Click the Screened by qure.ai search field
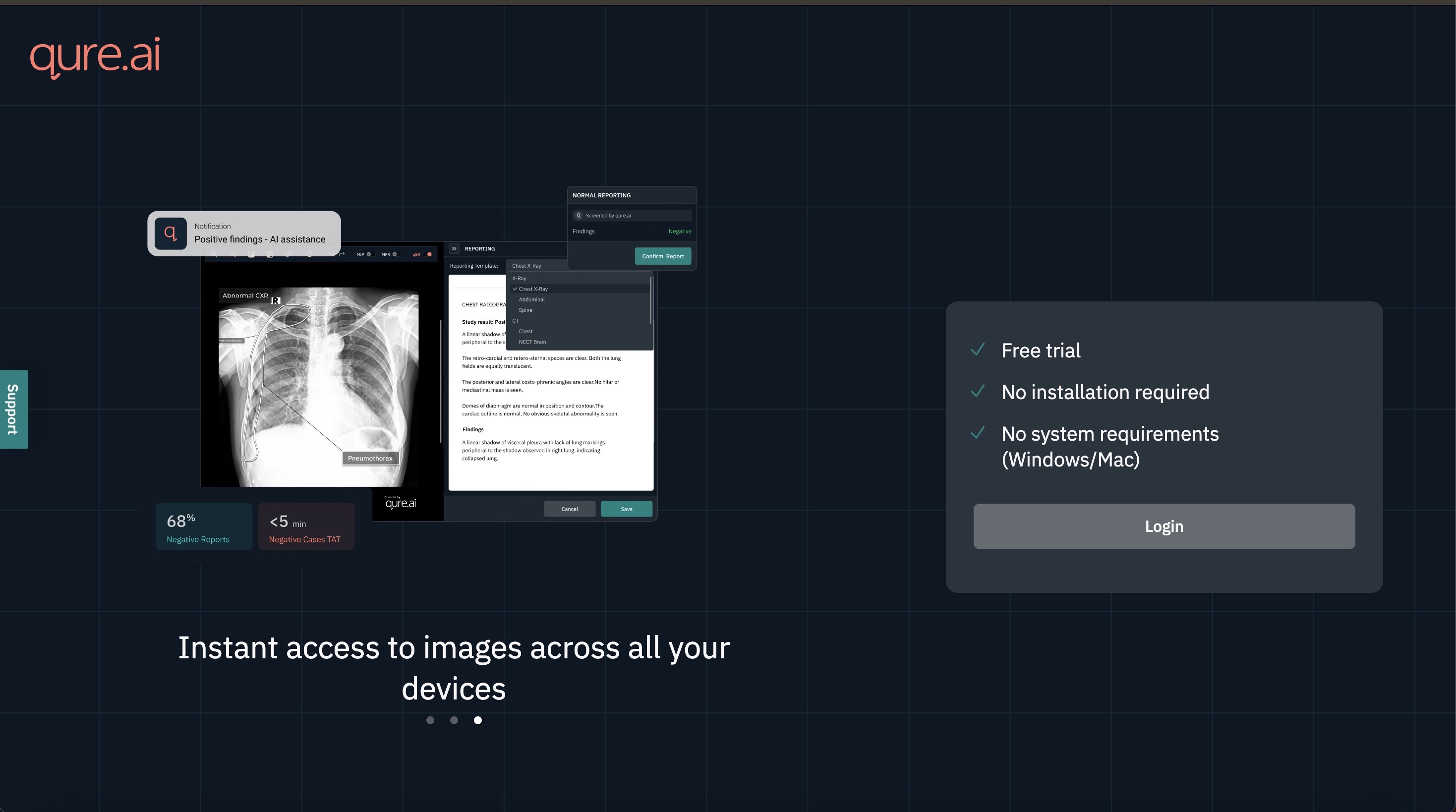 (632, 215)
